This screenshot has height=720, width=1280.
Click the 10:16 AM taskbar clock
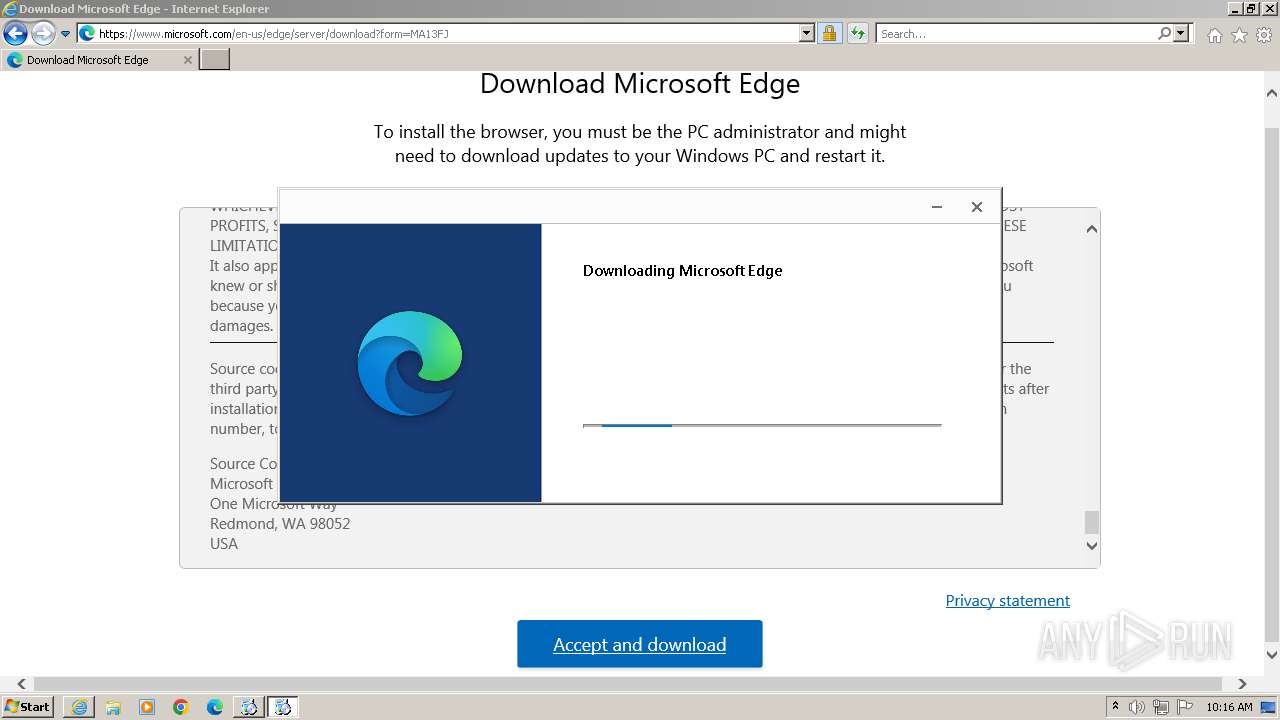click(1229, 707)
